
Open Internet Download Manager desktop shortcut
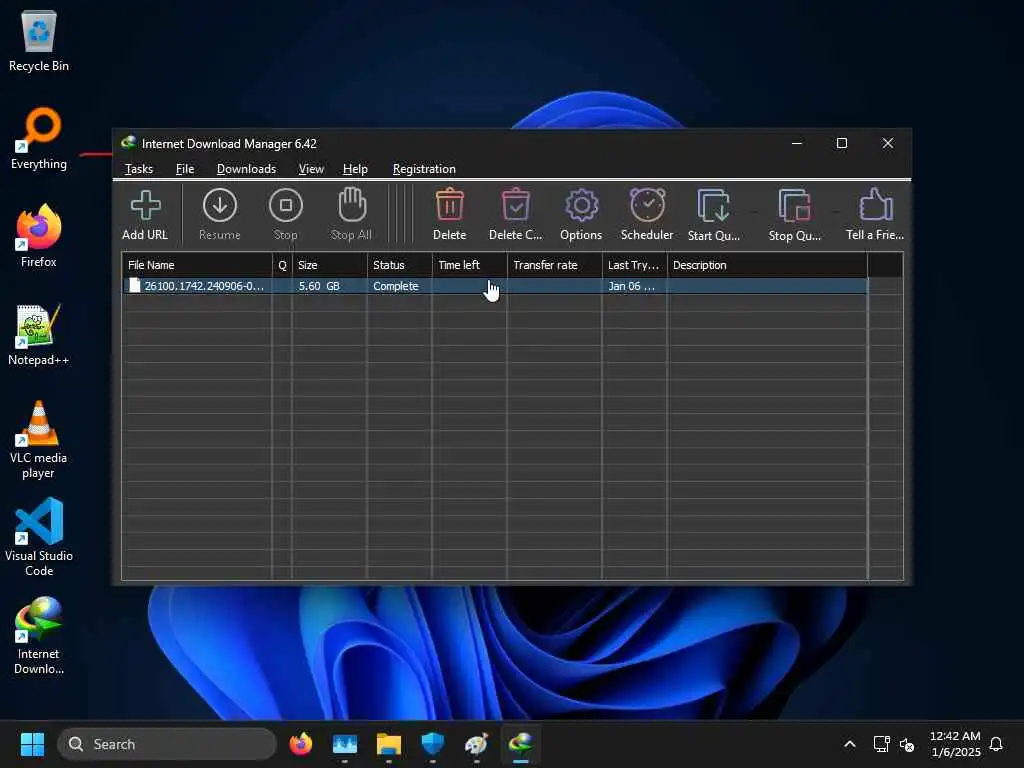click(39, 635)
